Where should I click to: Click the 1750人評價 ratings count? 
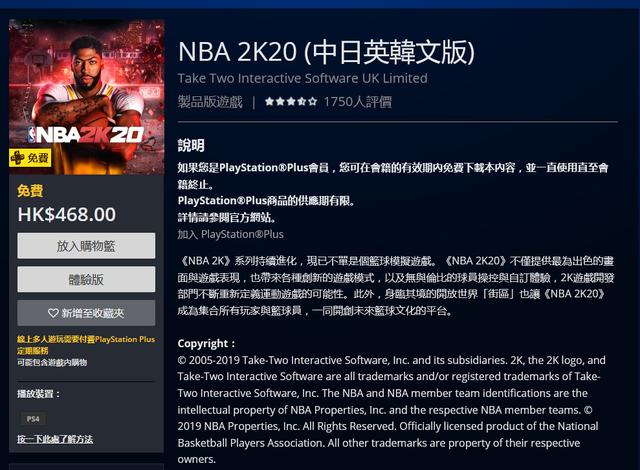[358, 102]
